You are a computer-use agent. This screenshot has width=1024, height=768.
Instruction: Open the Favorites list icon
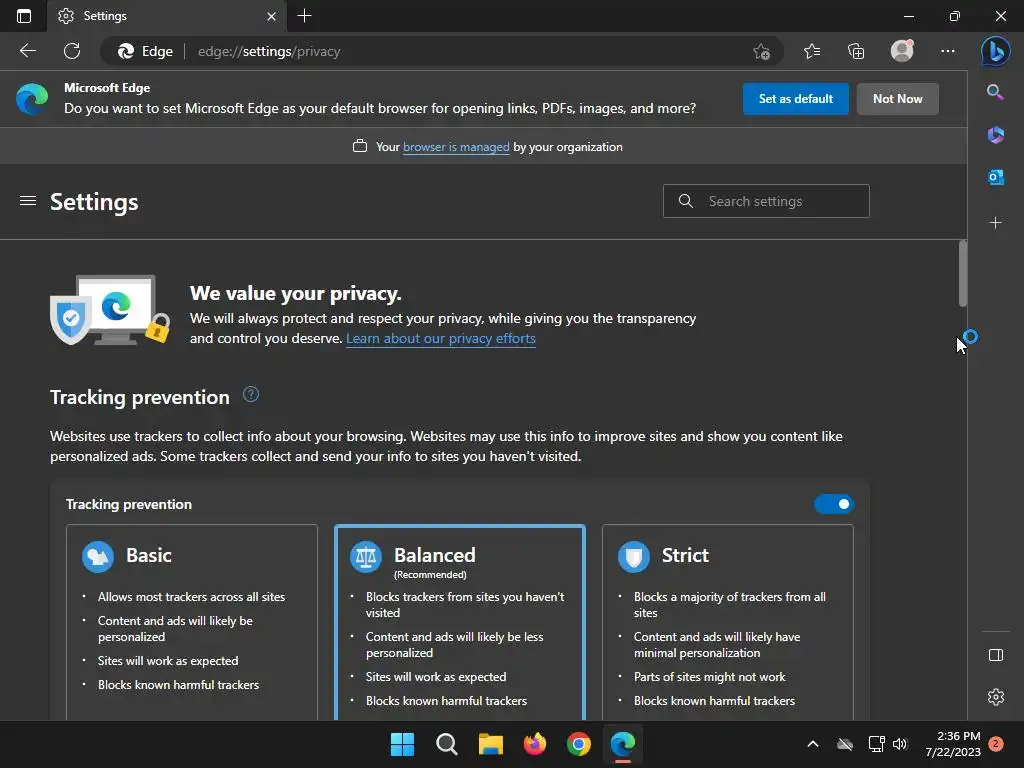point(812,51)
